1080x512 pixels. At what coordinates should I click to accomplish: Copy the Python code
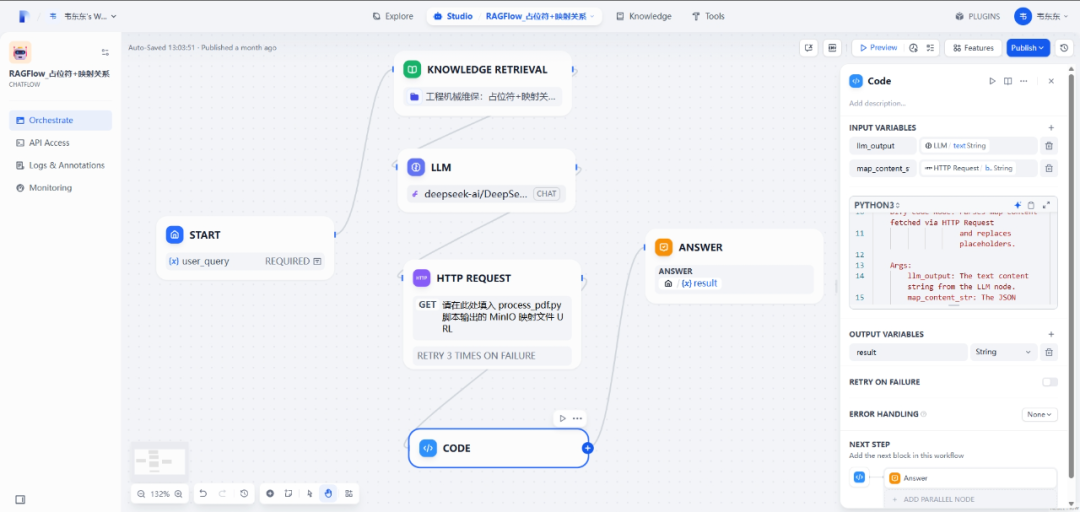[1031, 205]
